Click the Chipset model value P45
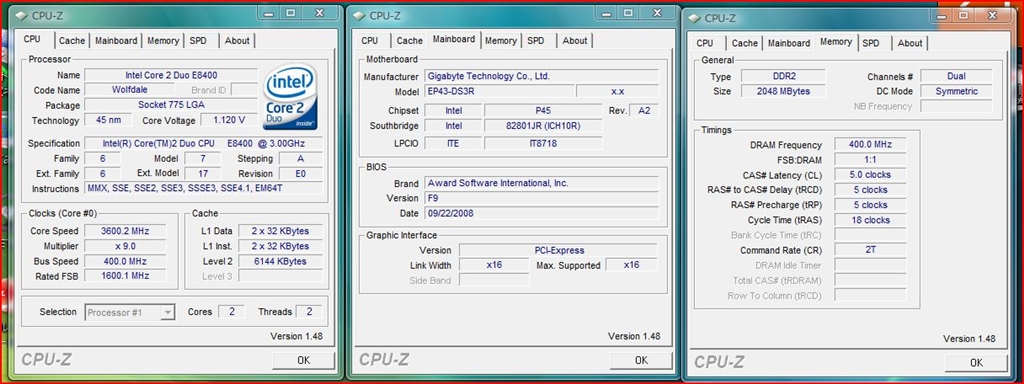The width and height of the screenshot is (1024, 384). (x=543, y=110)
